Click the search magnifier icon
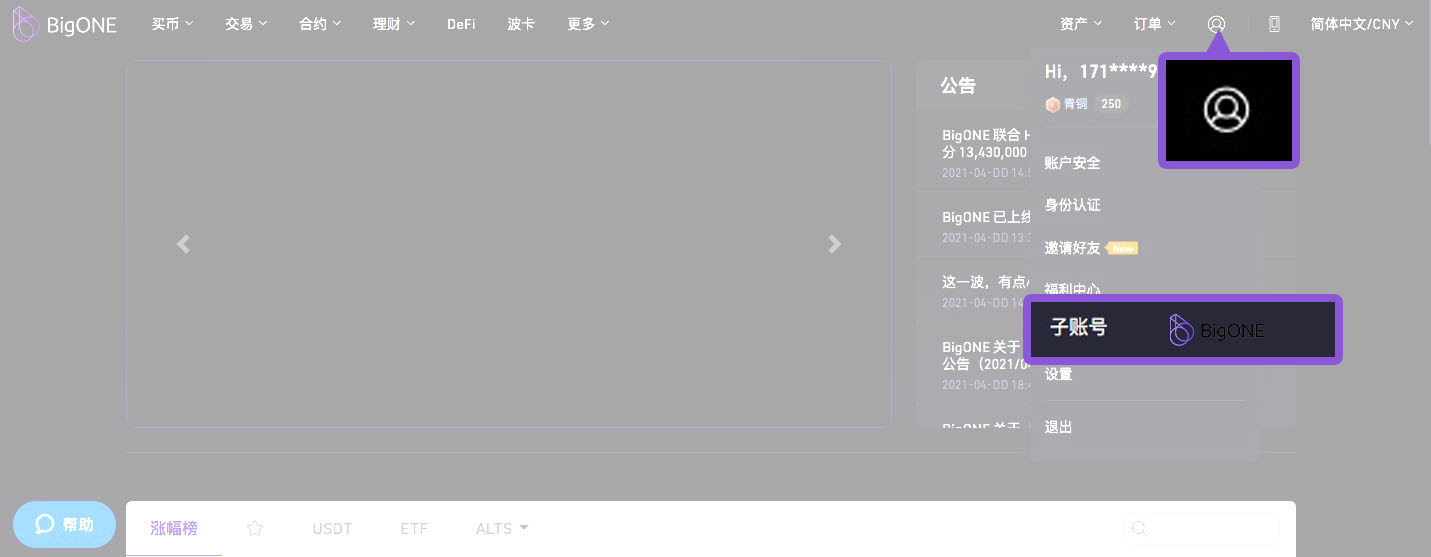 (x=1138, y=528)
